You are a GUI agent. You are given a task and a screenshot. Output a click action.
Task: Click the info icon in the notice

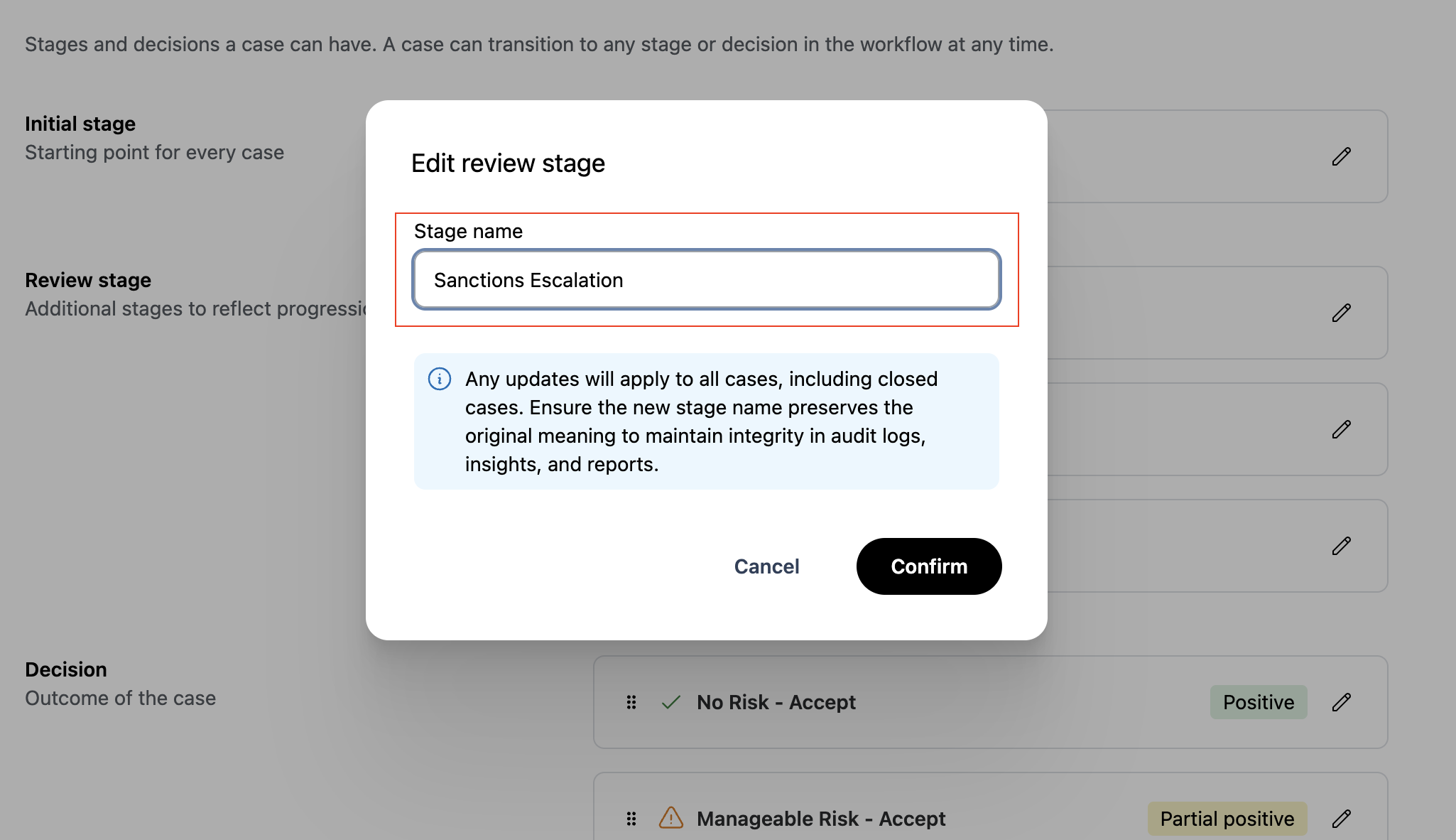coord(440,379)
